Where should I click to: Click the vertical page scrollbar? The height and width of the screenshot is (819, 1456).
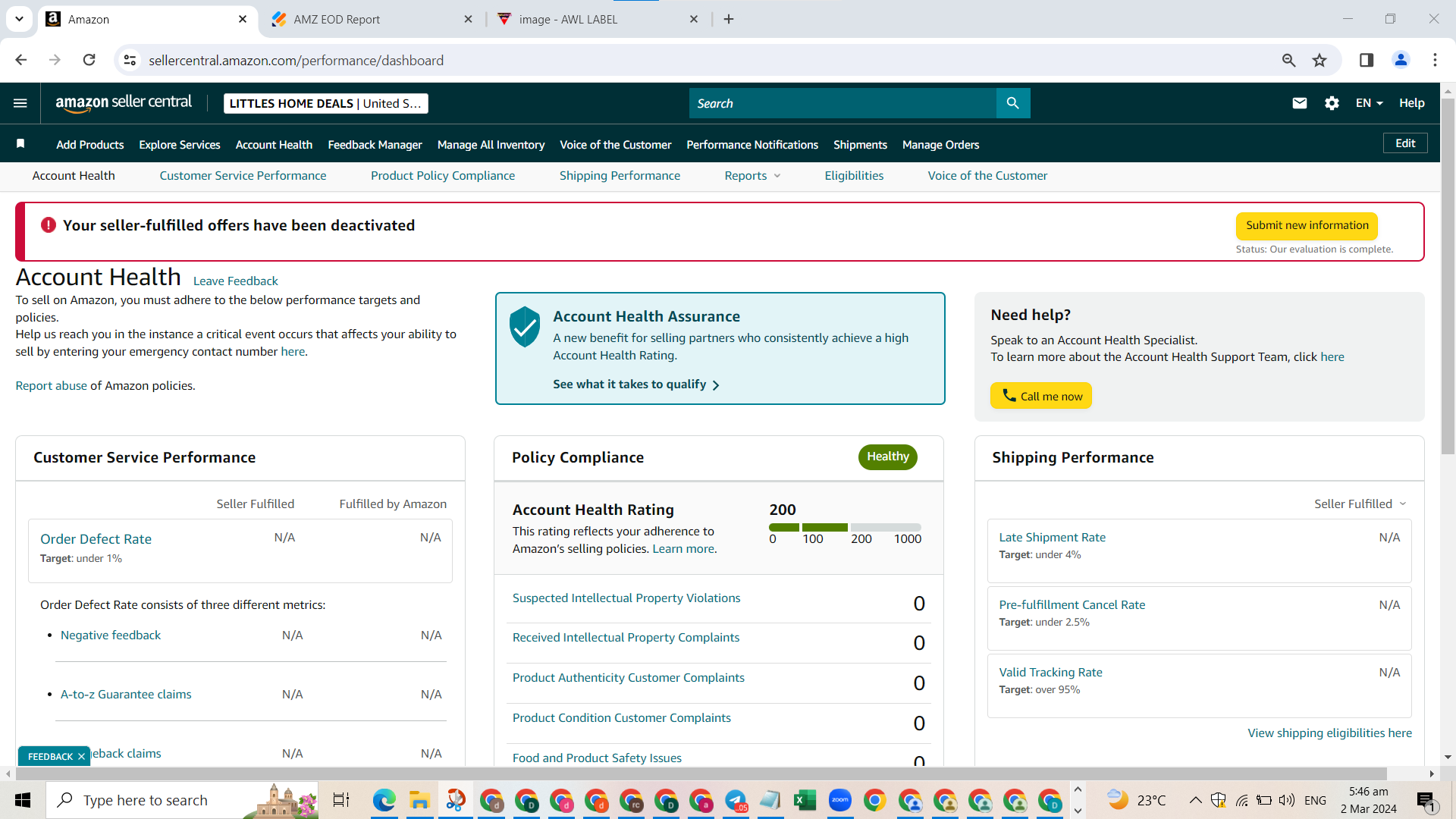tap(1448, 277)
